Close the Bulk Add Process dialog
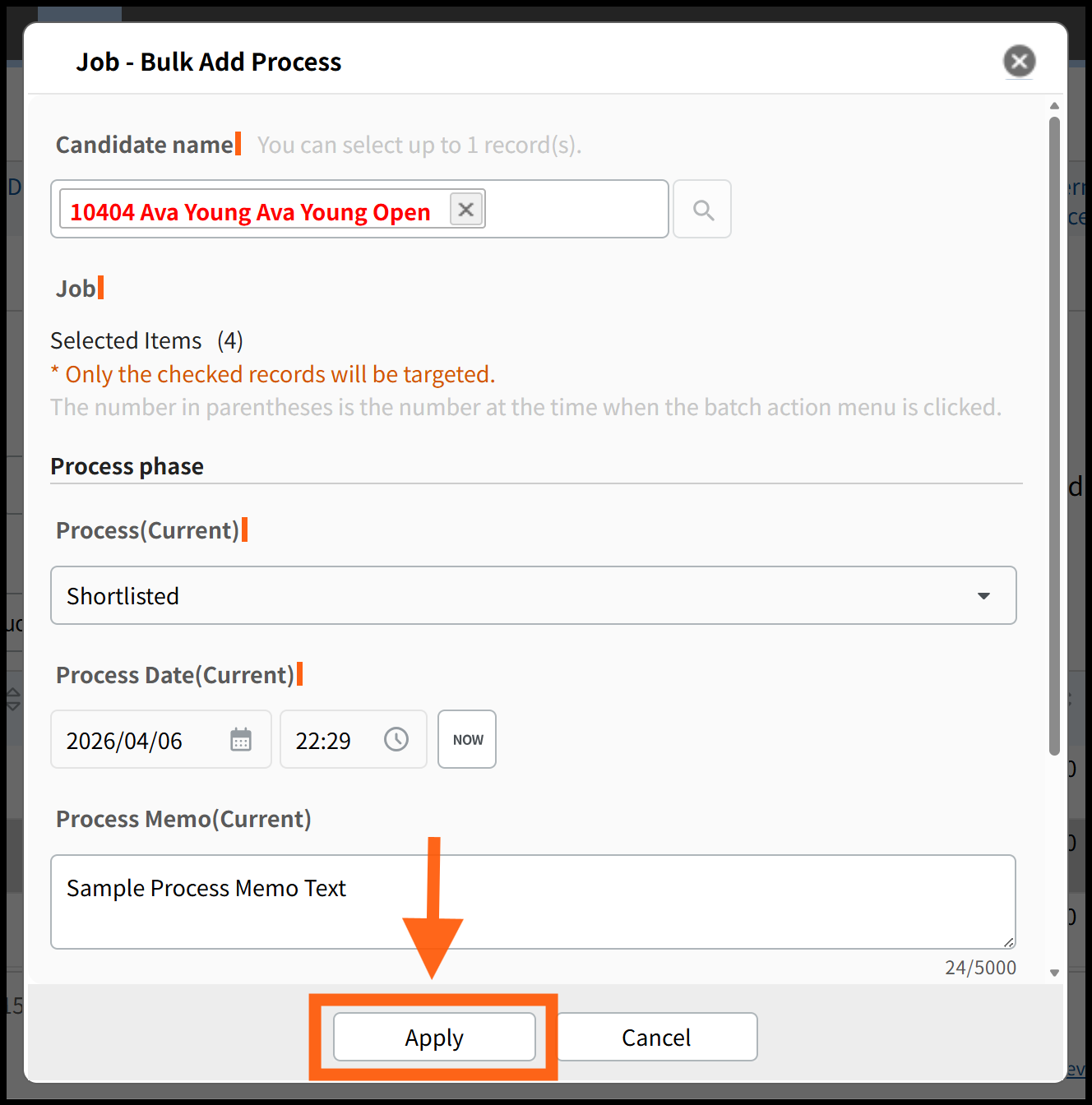 pyautogui.click(x=1019, y=61)
